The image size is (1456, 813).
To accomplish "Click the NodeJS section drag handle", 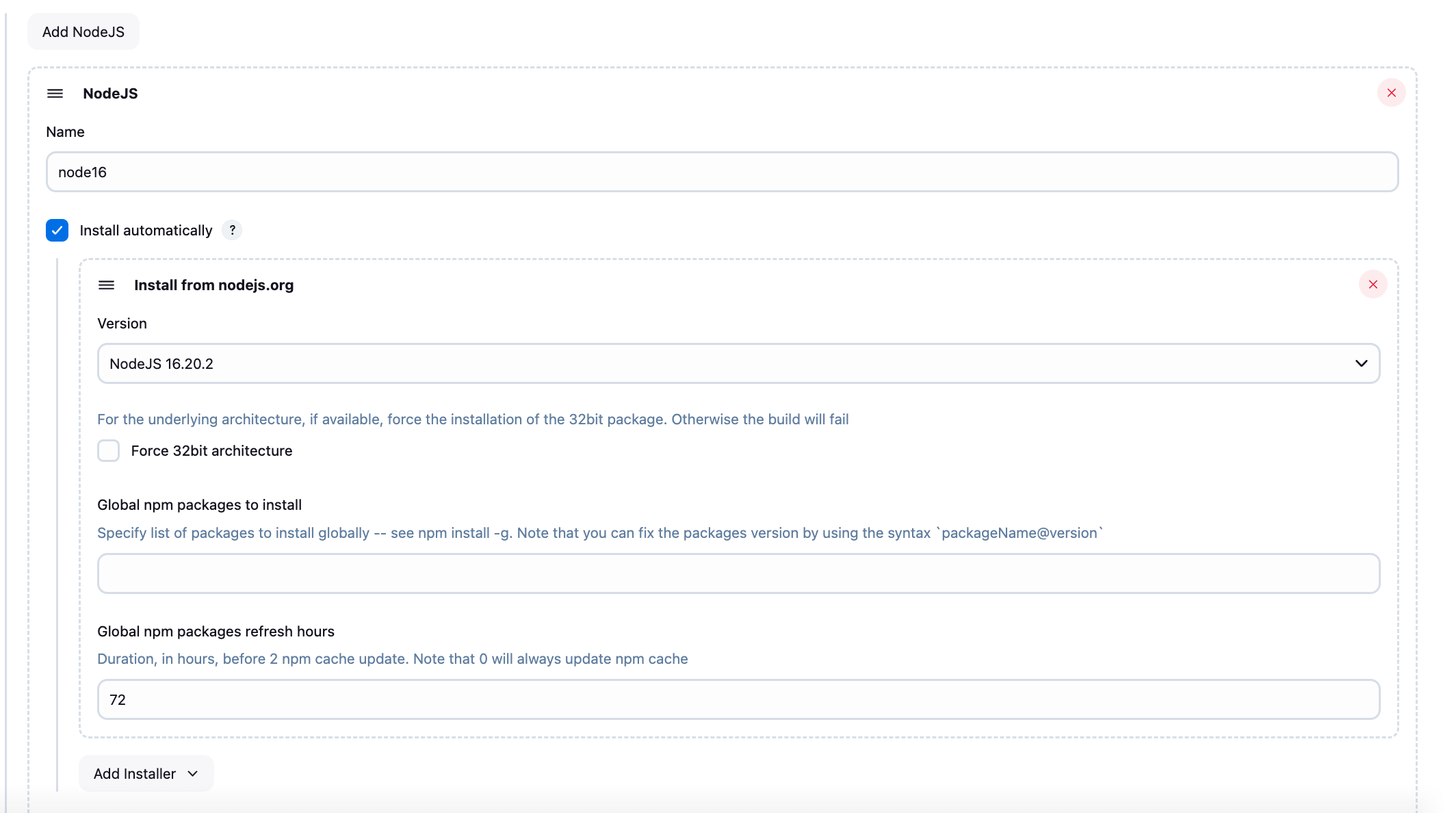I will [55, 94].
